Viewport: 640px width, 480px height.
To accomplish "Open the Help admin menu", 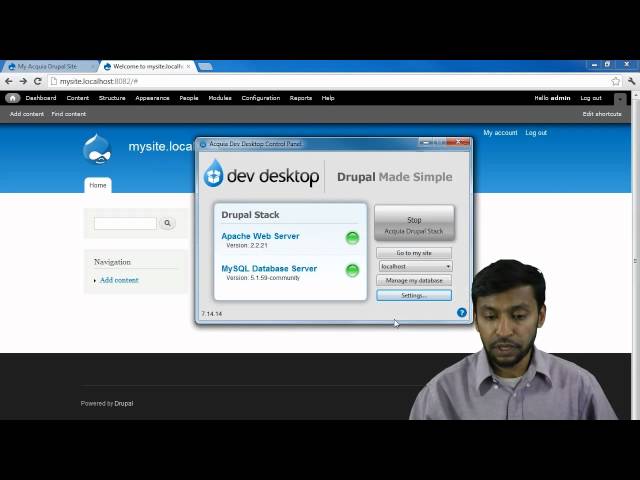I will click(328, 98).
